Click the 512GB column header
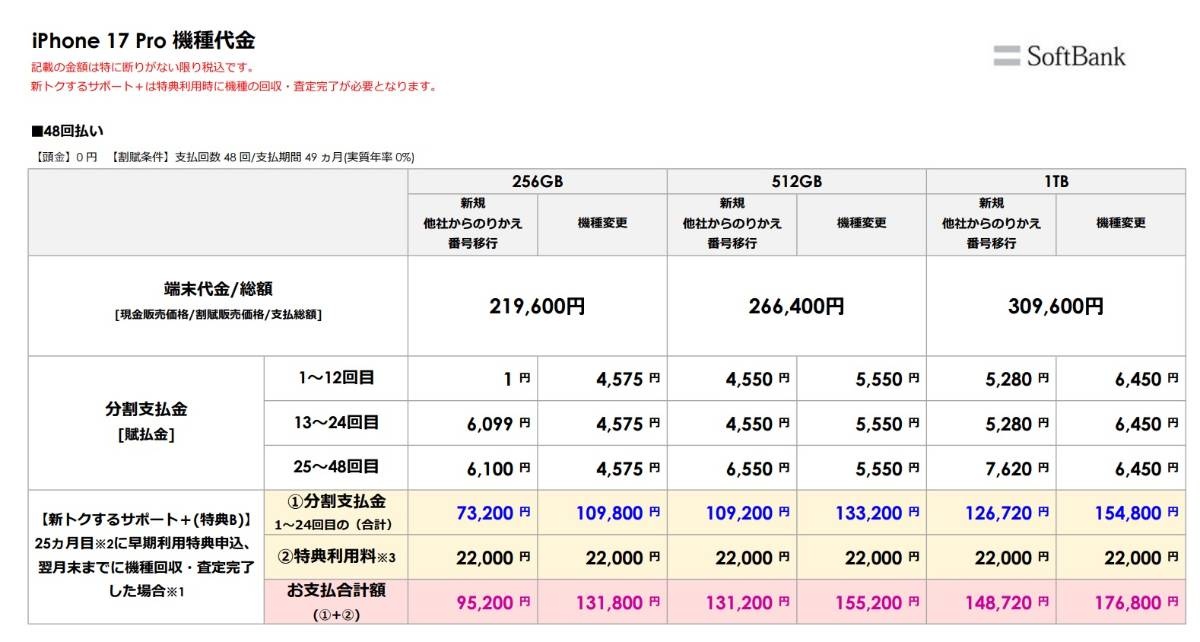 click(x=796, y=182)
